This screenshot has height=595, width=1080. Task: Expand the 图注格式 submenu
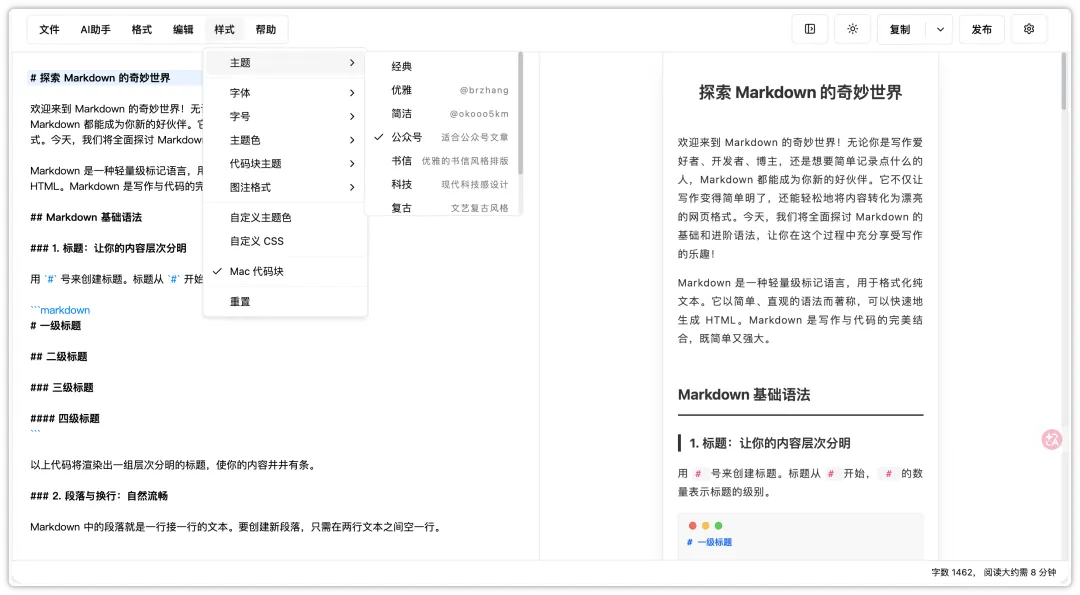coord(285,187)
